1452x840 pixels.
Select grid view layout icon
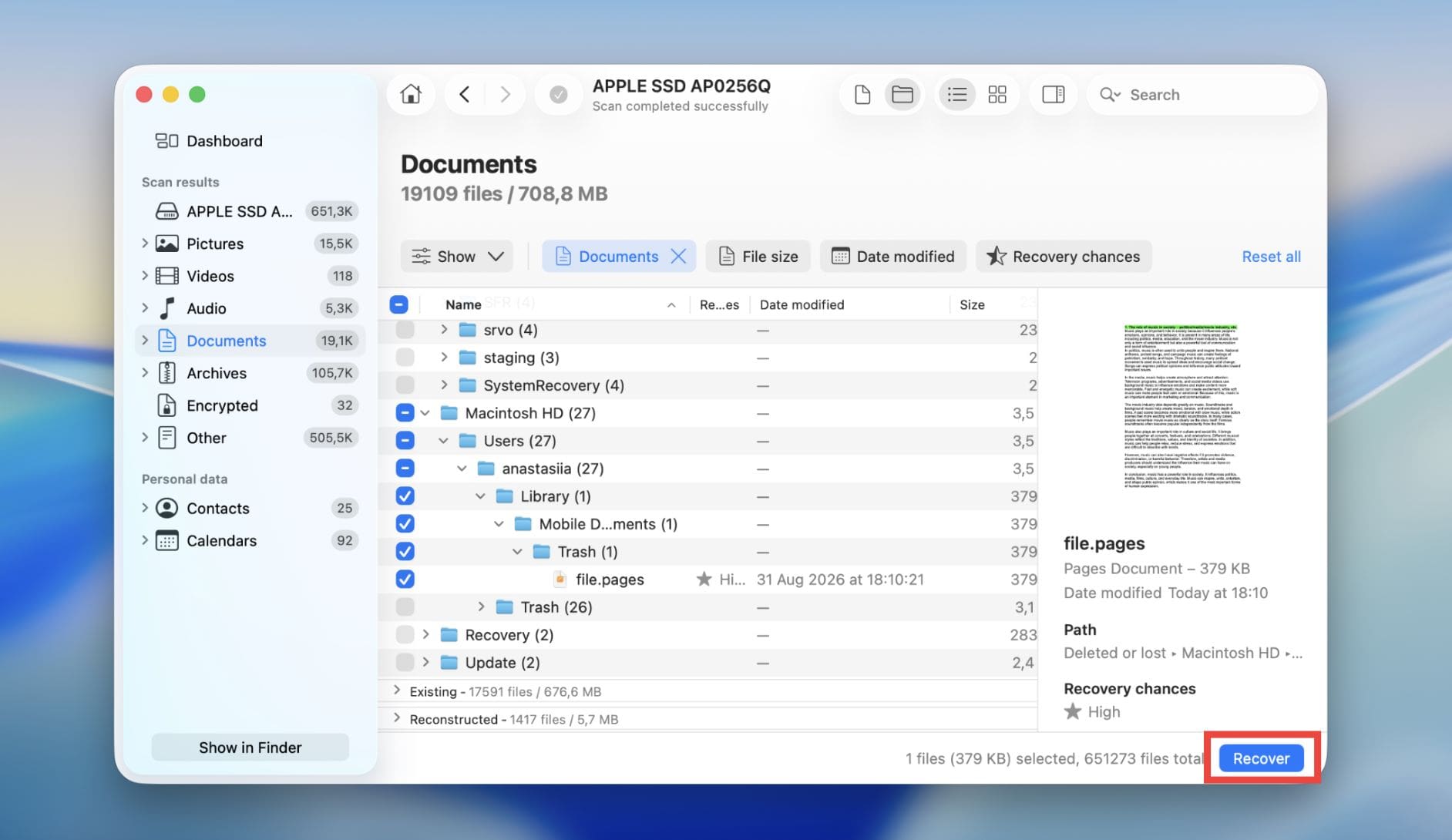tap(997, 94)
